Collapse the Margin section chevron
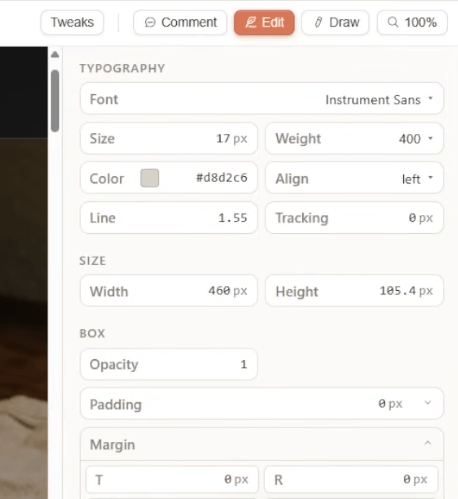This screenshot has width=458, height=499. (x=428, y=443)
